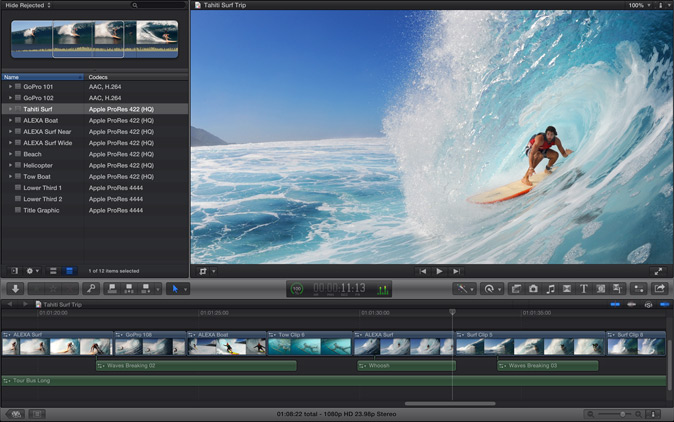Switch browser to list view

[x=69, y=270]
